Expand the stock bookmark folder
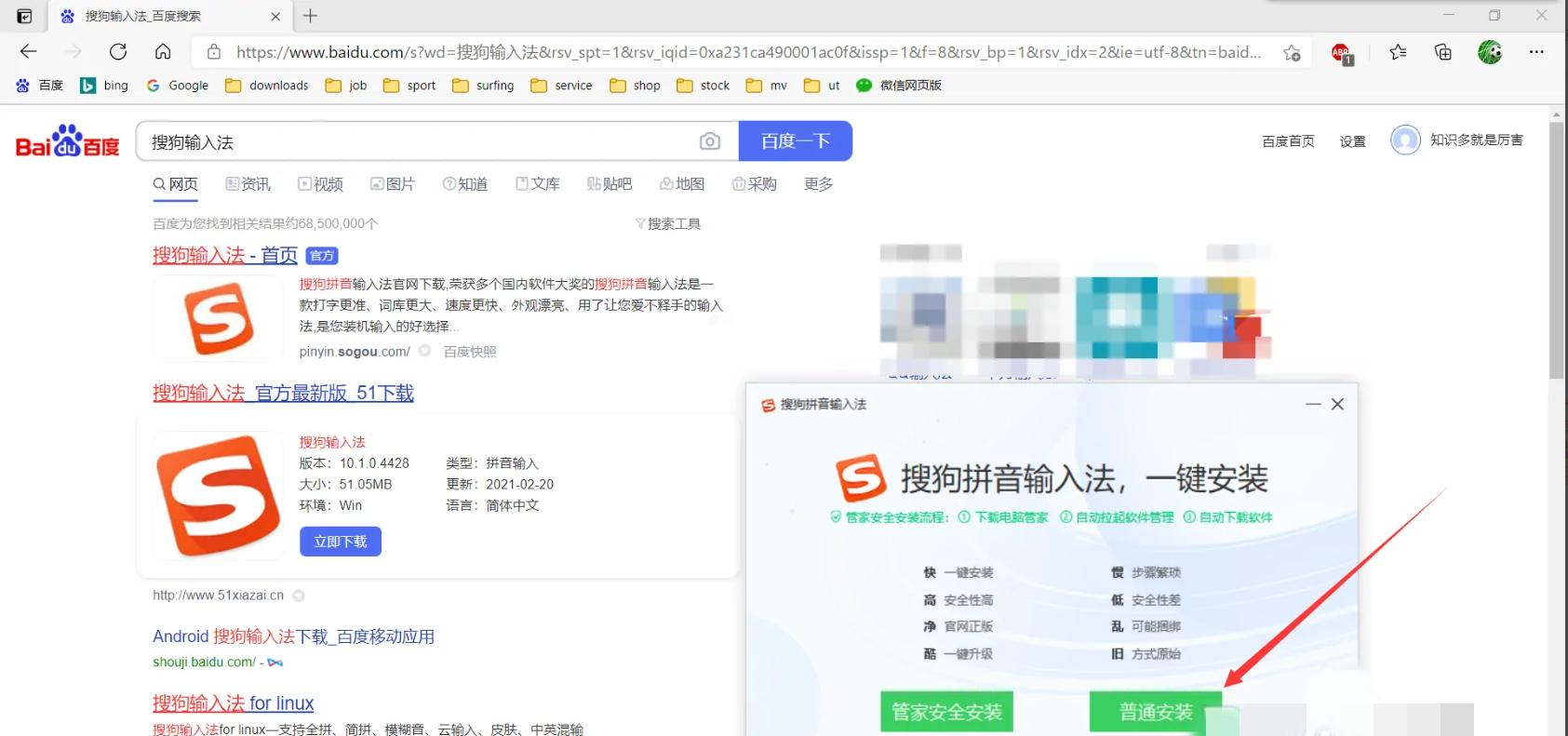The image size is (1568, 736). point(704,86)
